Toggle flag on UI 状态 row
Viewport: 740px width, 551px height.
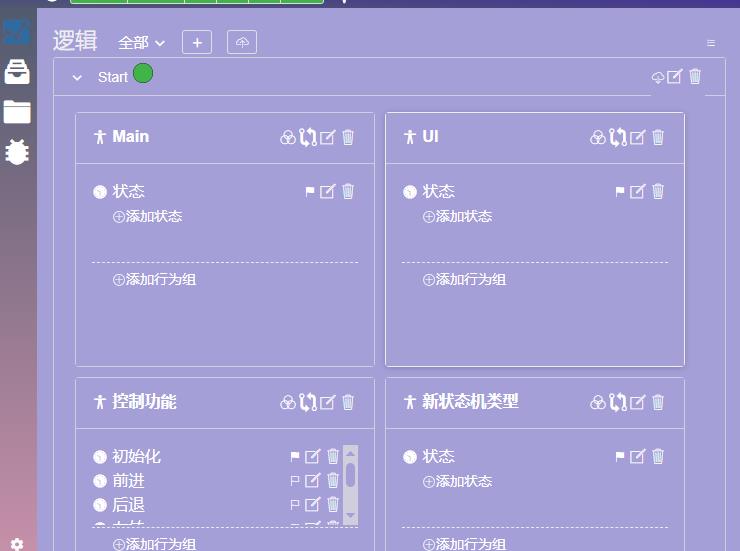click(x=620, y=192)
